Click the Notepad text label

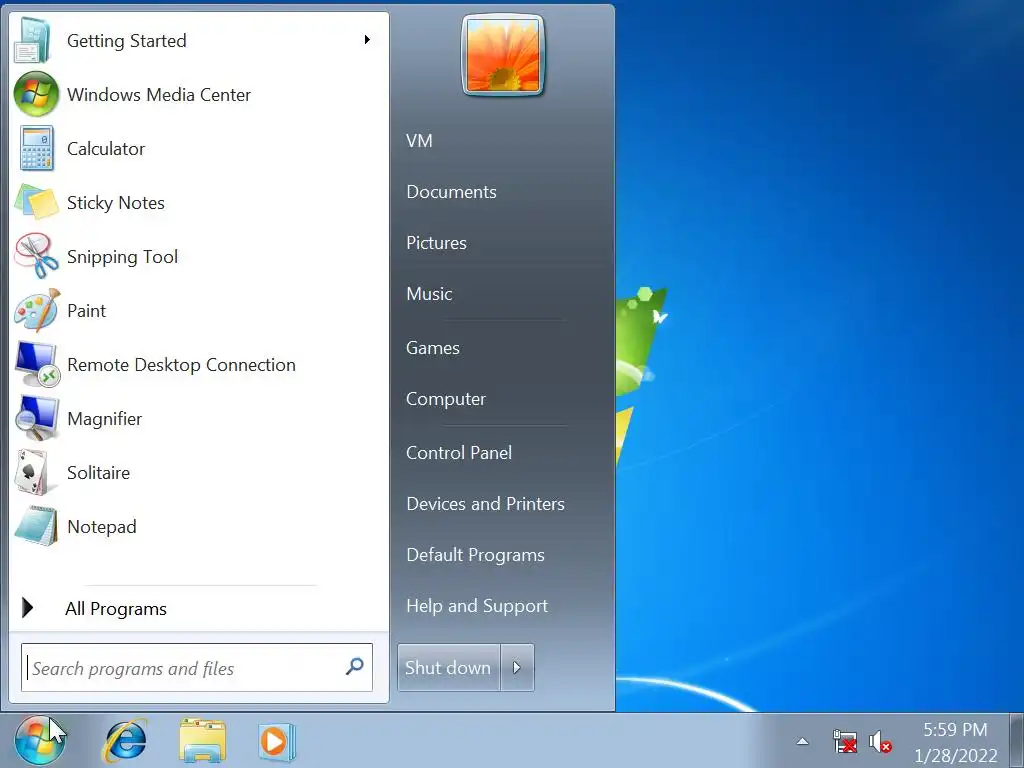102,526
